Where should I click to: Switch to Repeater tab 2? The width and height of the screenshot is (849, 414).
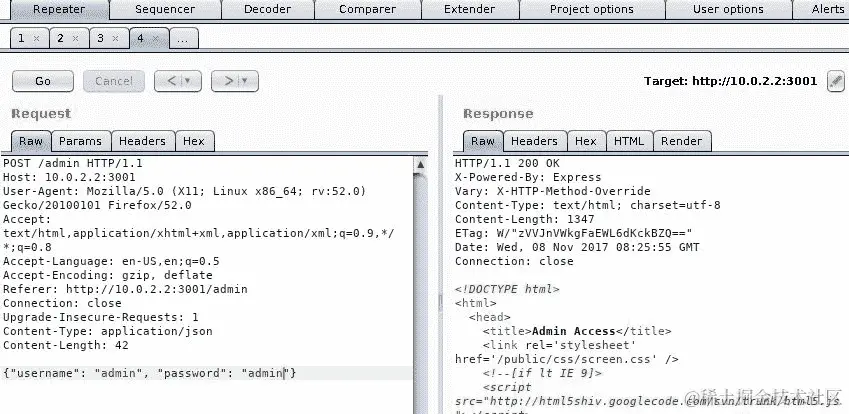click(61, 38)
